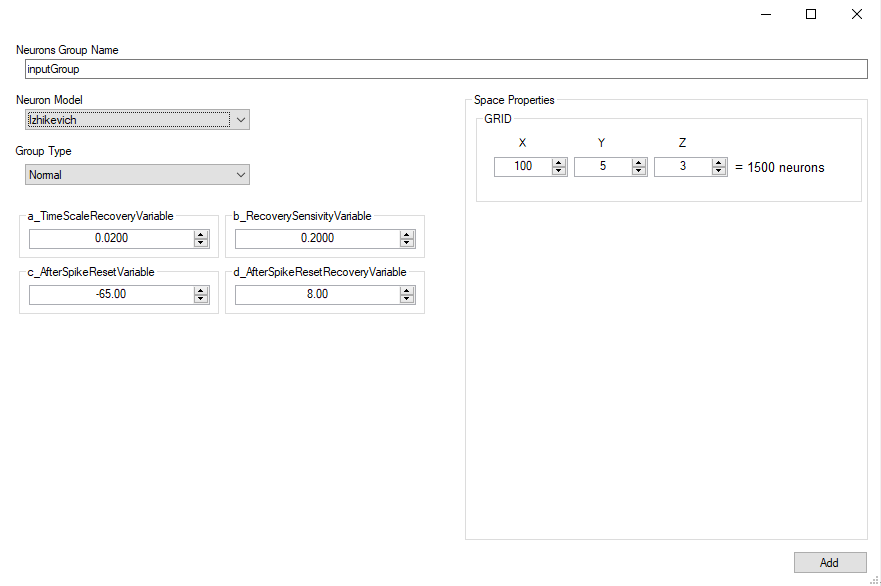Increment the grid Z value
The image size is (881, 586).
point(719,163)
